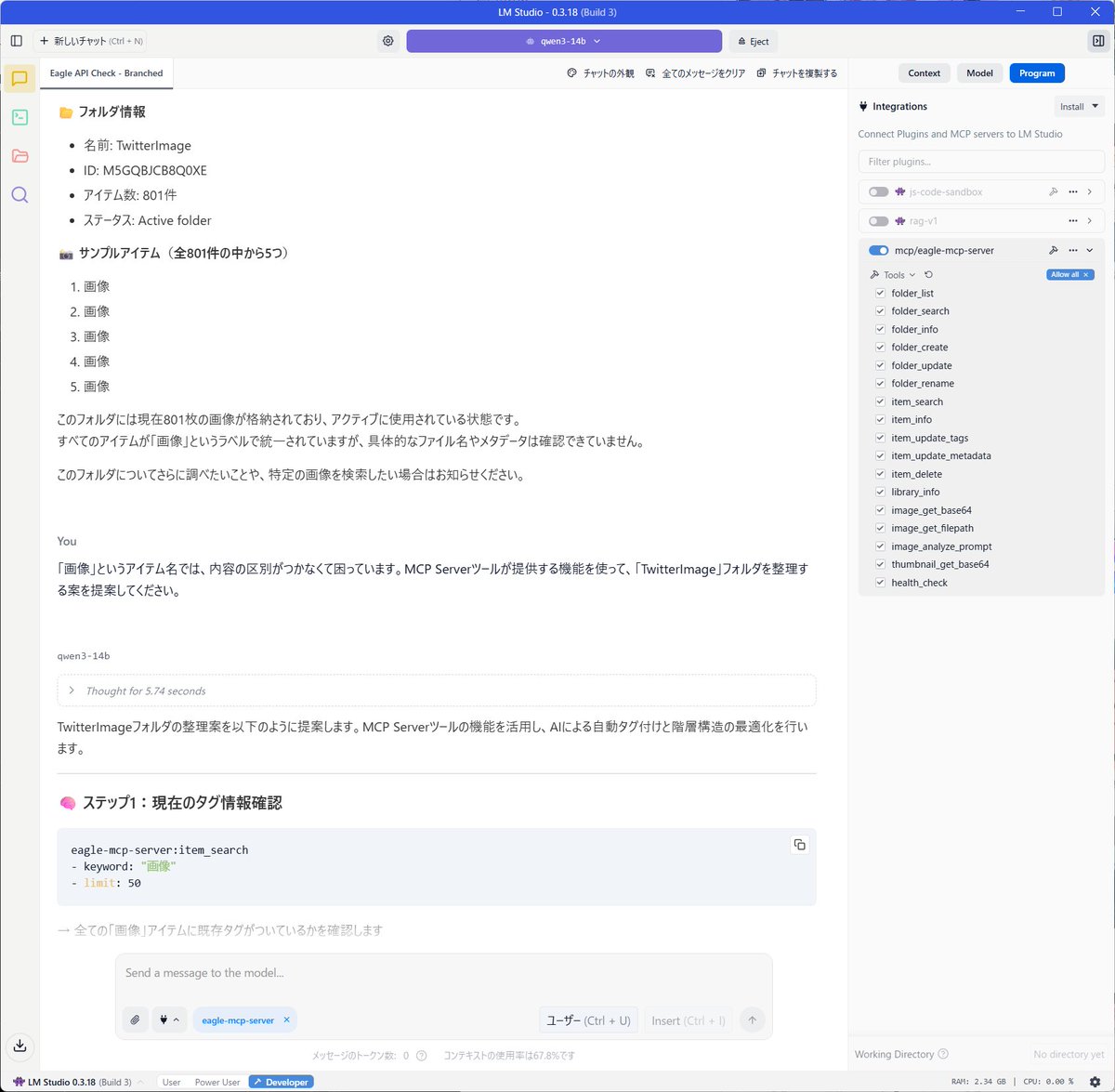Collapse mcp/eagle-mcp-server details
Image resolution: width=1115 pixels, height=1092 pixels.
tap(1090, 250)
